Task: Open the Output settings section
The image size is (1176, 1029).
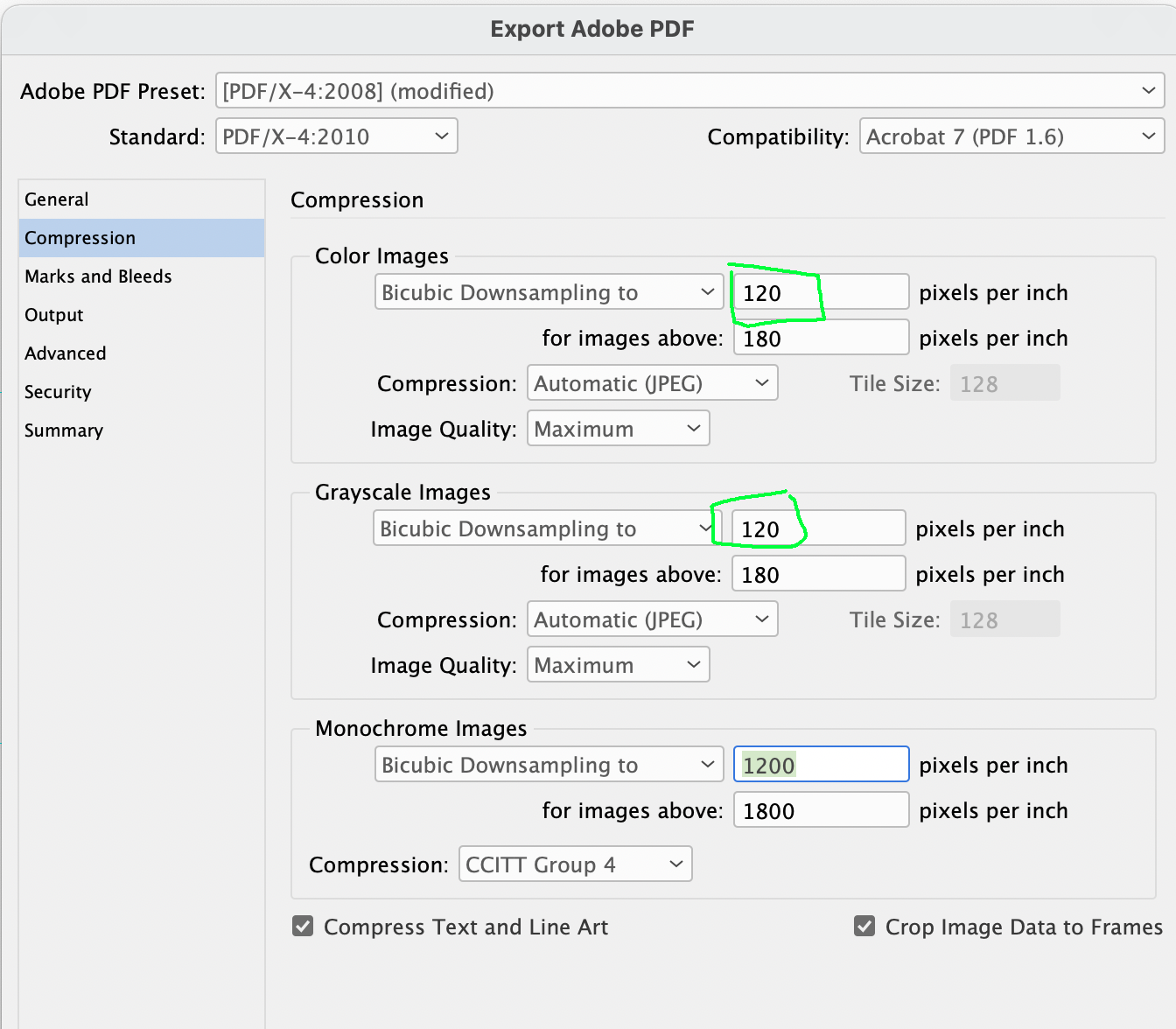Action: (53, 314)
